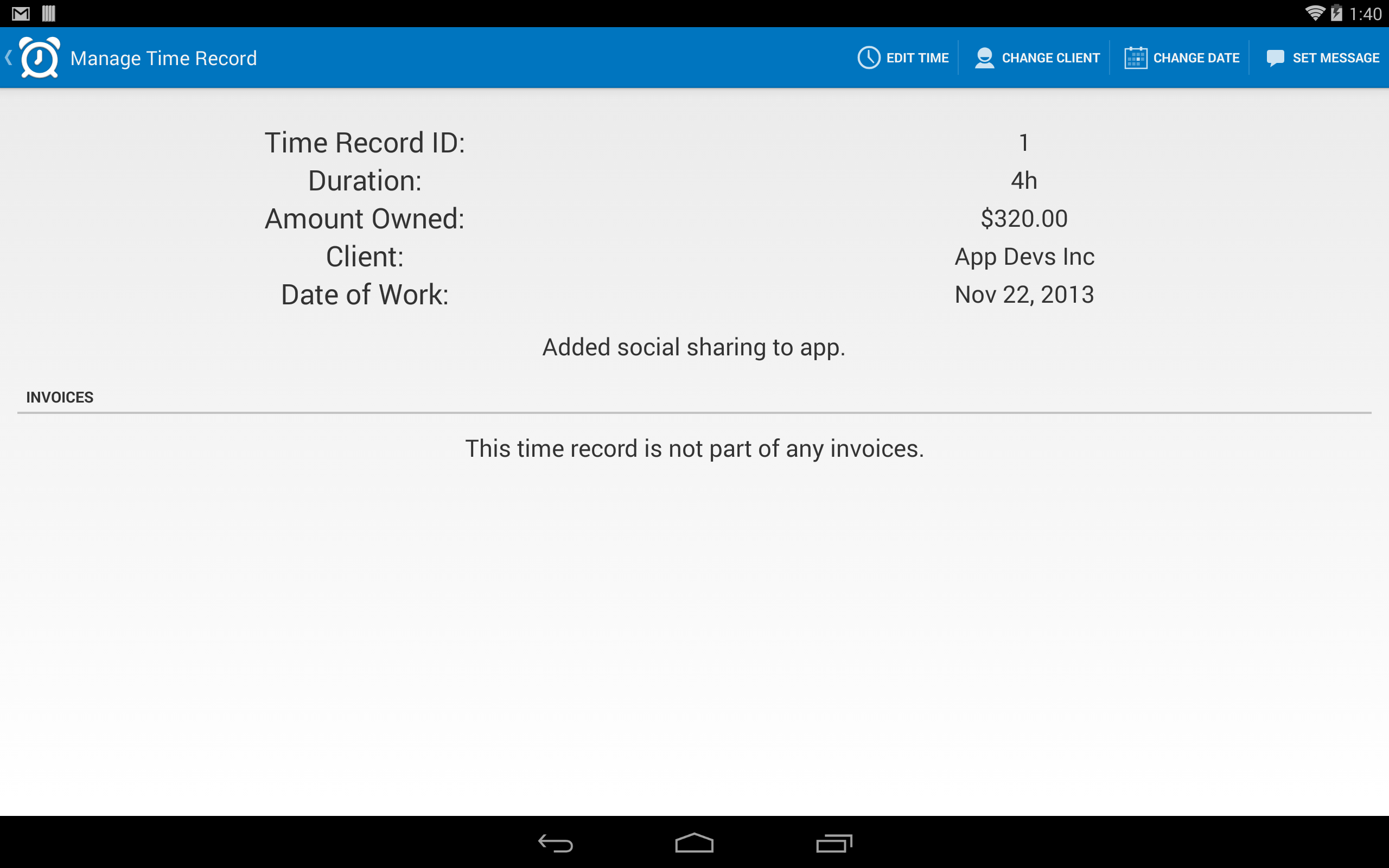Select CHANGE CLIENT in the action bar
Viewport: 1389px width, 868px height.
tap(1050, 57)
